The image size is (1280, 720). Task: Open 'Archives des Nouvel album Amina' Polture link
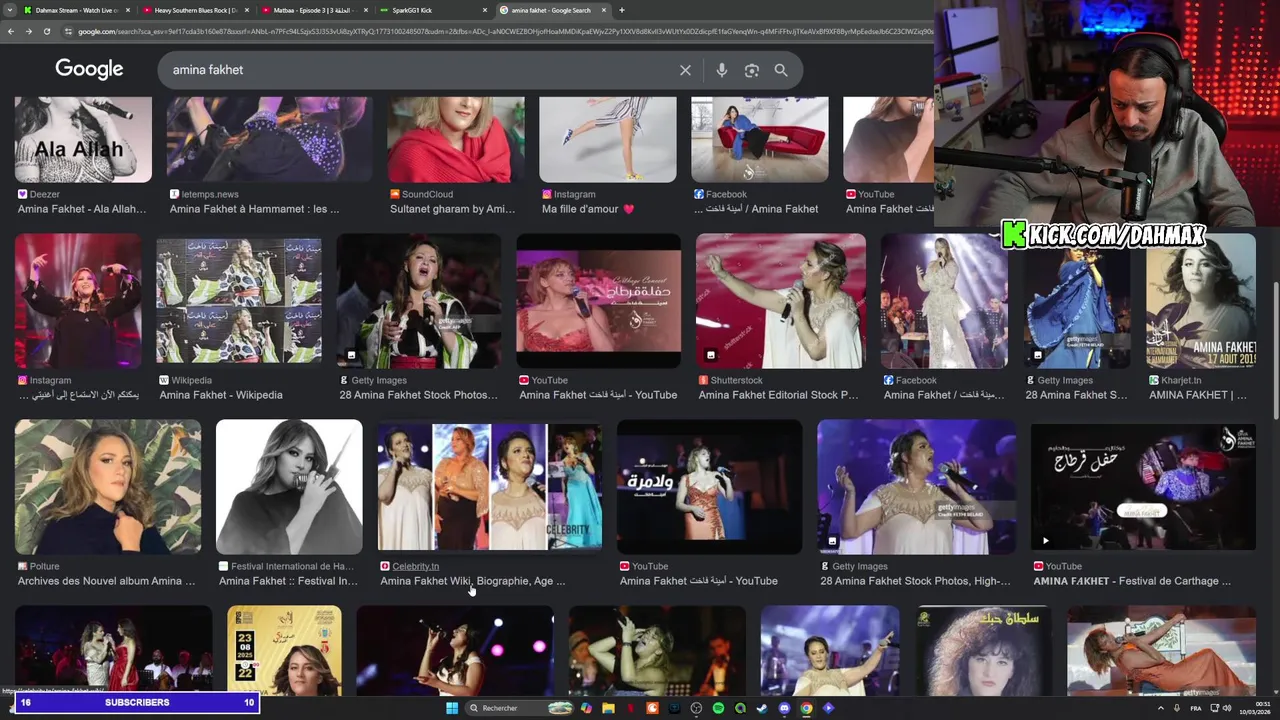[x=106, y=581]
